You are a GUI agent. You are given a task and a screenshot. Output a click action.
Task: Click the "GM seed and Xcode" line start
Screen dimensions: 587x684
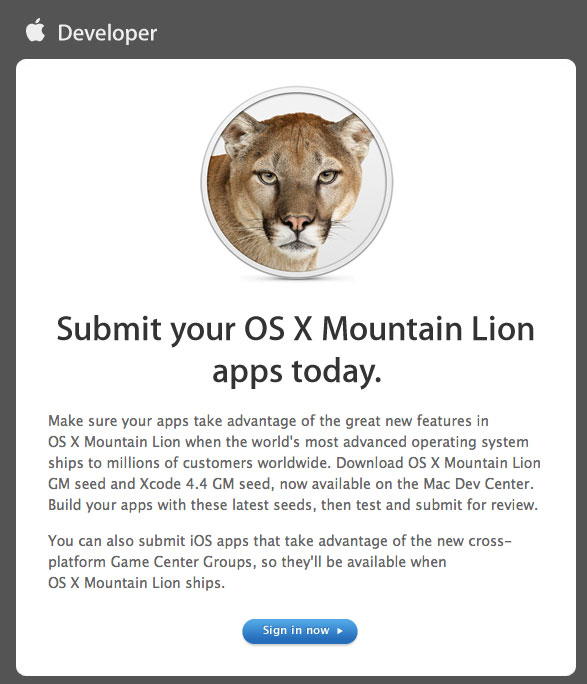[114, 484]
